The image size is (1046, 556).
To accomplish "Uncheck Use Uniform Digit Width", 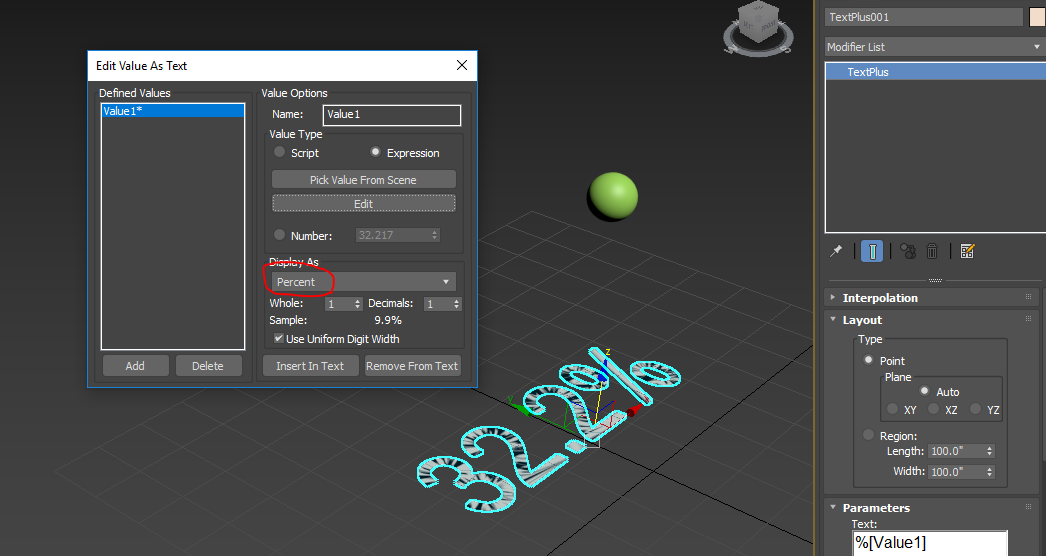I will [x=279, y=338].
